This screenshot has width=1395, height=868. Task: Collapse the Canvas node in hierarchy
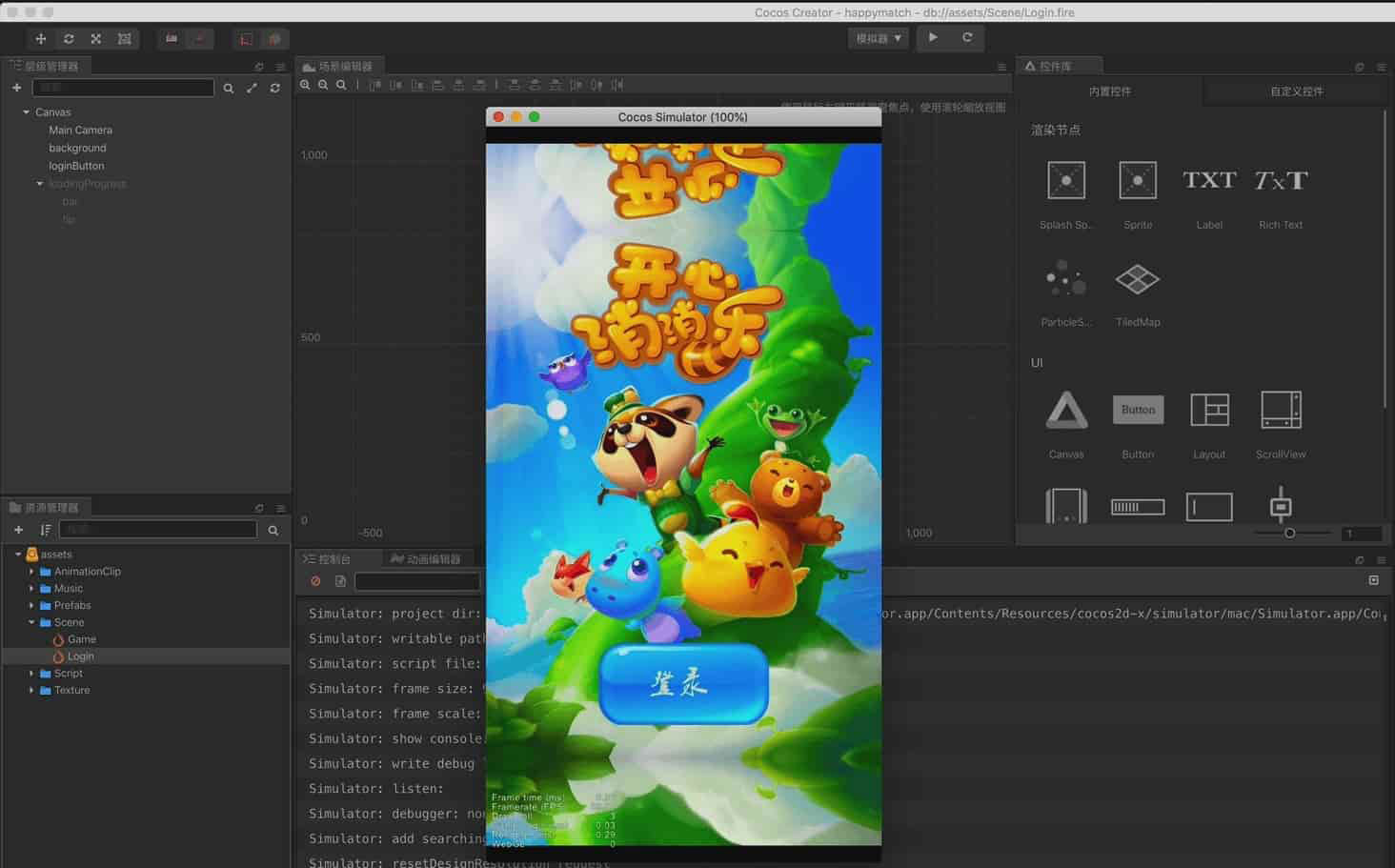pos(26,112)
